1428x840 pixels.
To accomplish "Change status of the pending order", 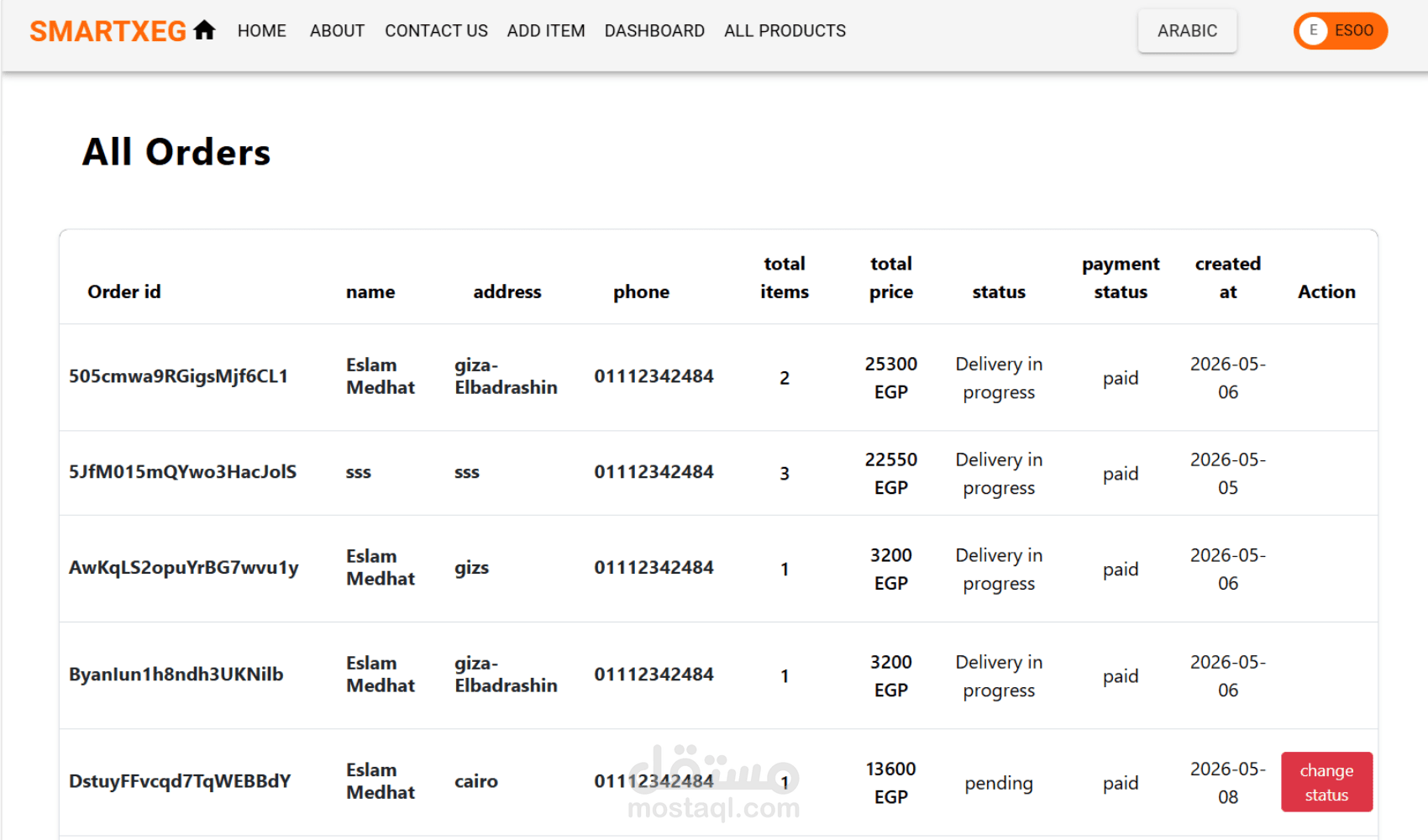I will (x=1326, y=782).
